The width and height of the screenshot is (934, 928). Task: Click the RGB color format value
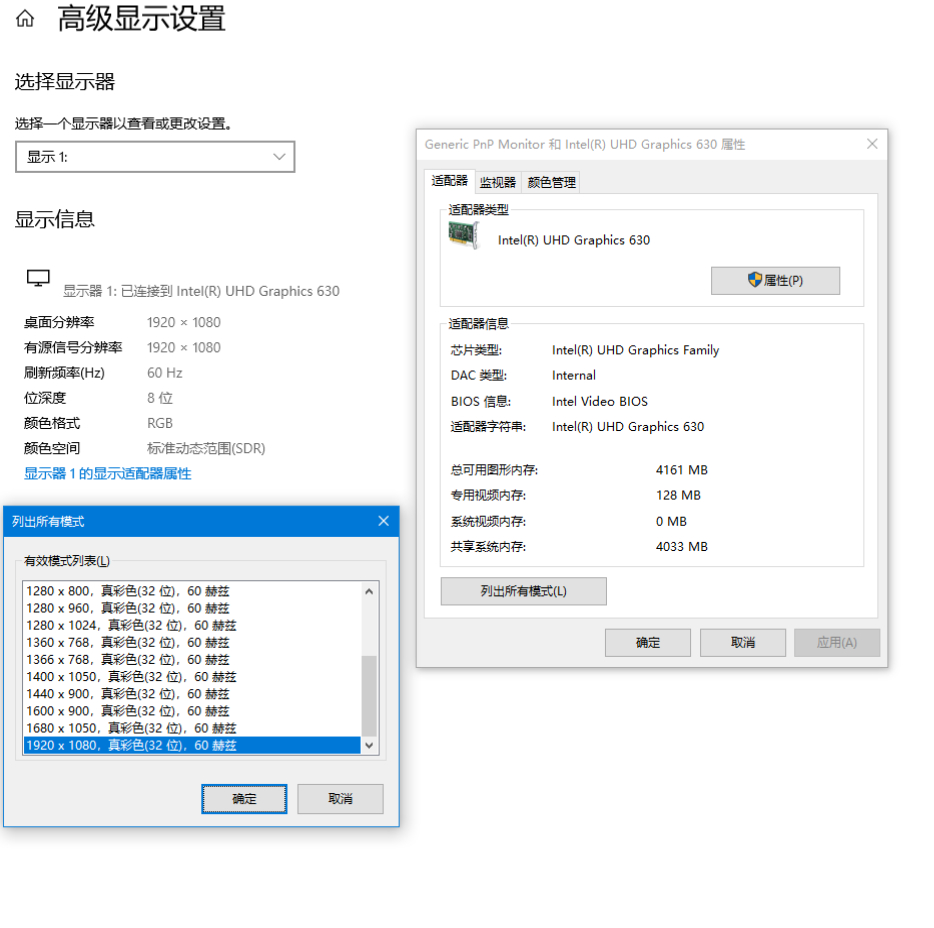160,423
